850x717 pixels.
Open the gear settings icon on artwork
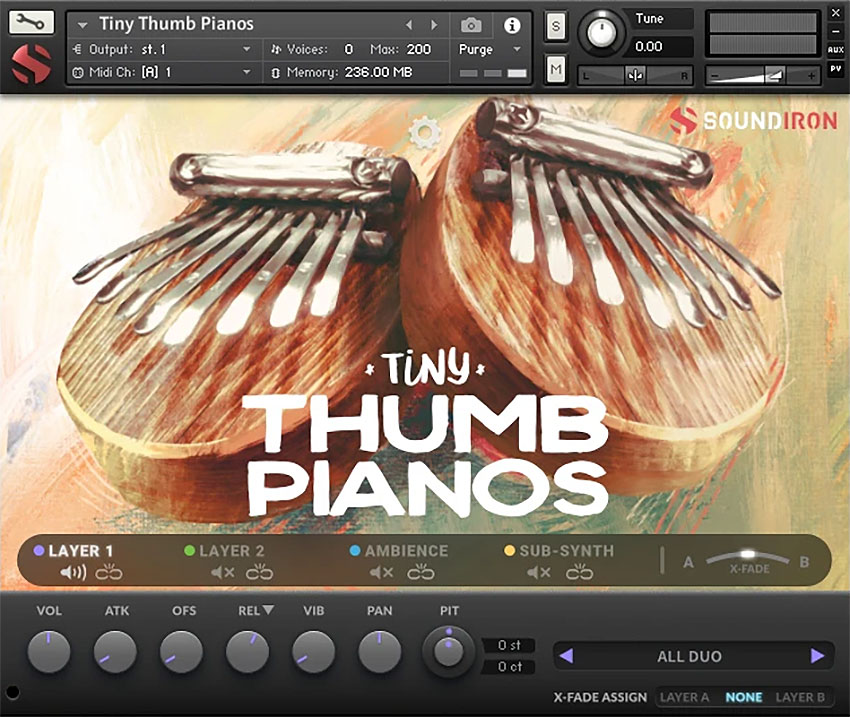point(424,133)
